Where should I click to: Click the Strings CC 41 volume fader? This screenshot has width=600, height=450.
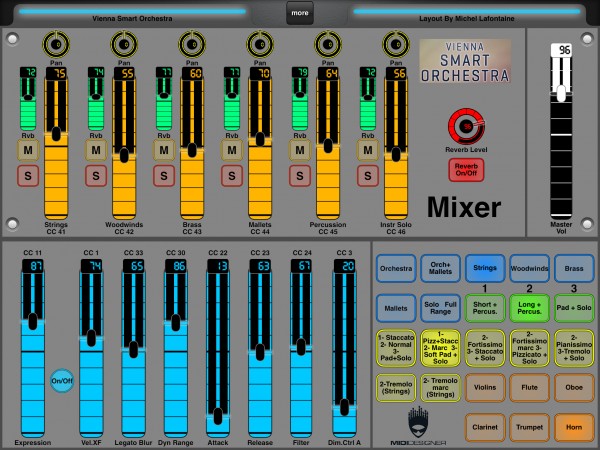point(56,143)
